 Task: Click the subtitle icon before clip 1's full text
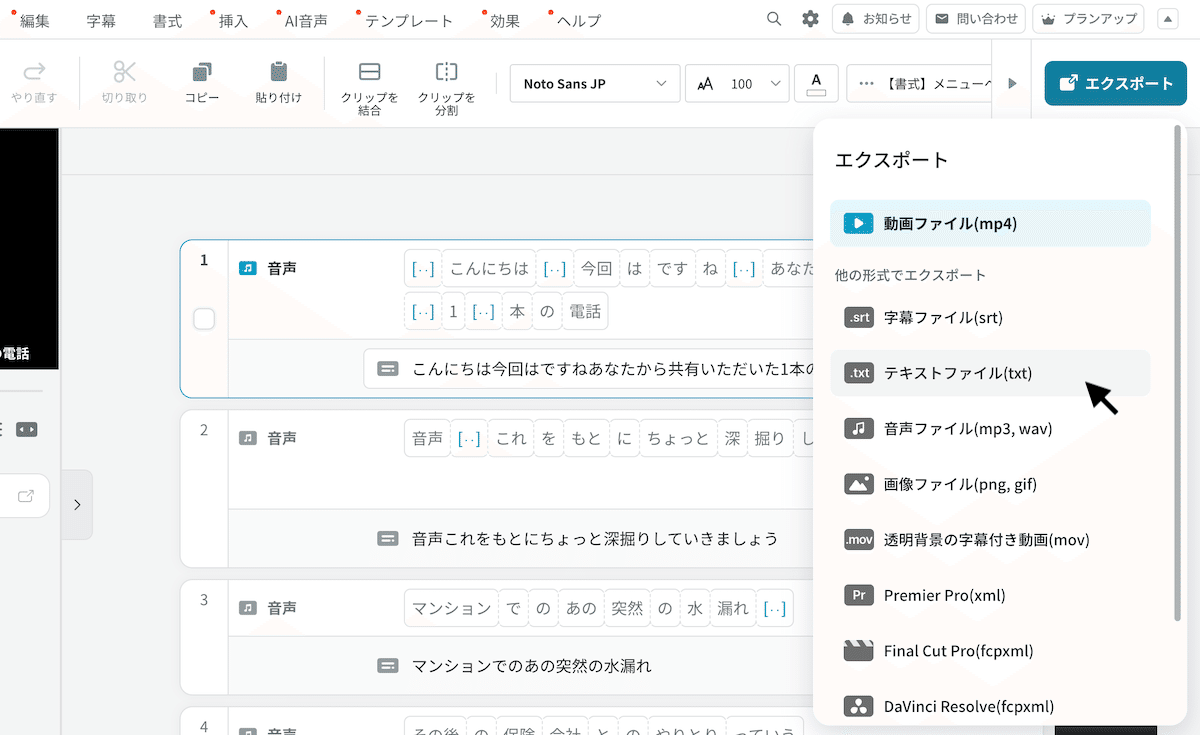coord(387,368)
